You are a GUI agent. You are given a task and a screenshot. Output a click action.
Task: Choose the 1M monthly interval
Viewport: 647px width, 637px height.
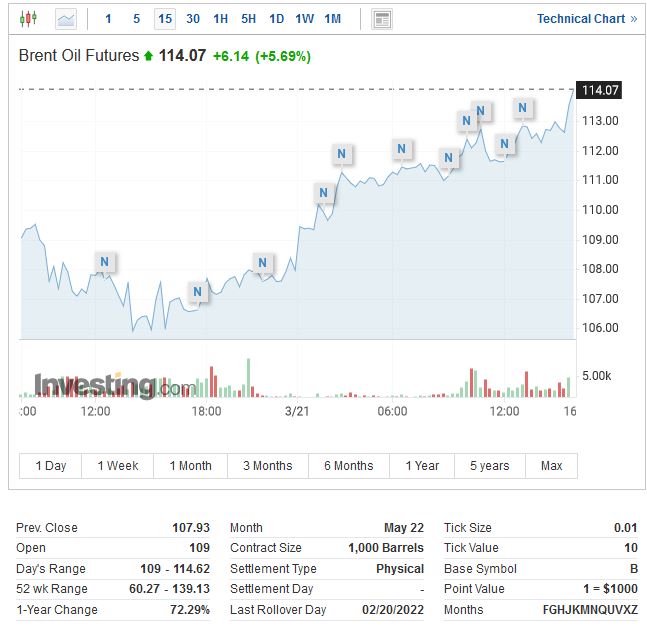point(333,18)
